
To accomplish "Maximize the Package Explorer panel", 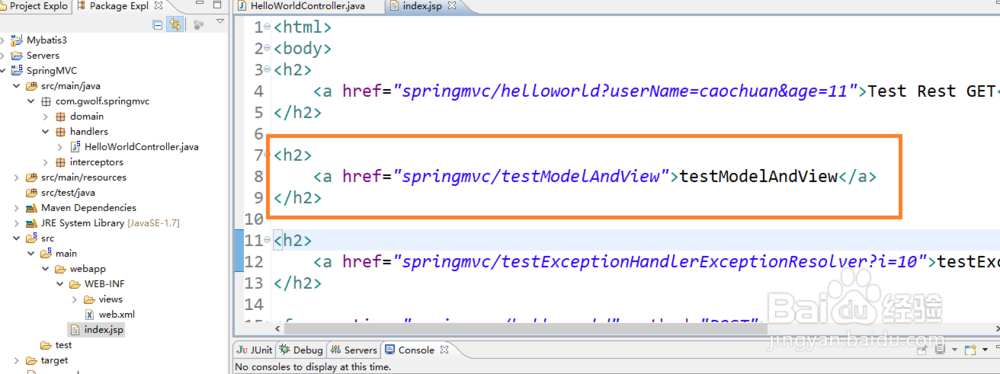I will [x=217, y=5].
